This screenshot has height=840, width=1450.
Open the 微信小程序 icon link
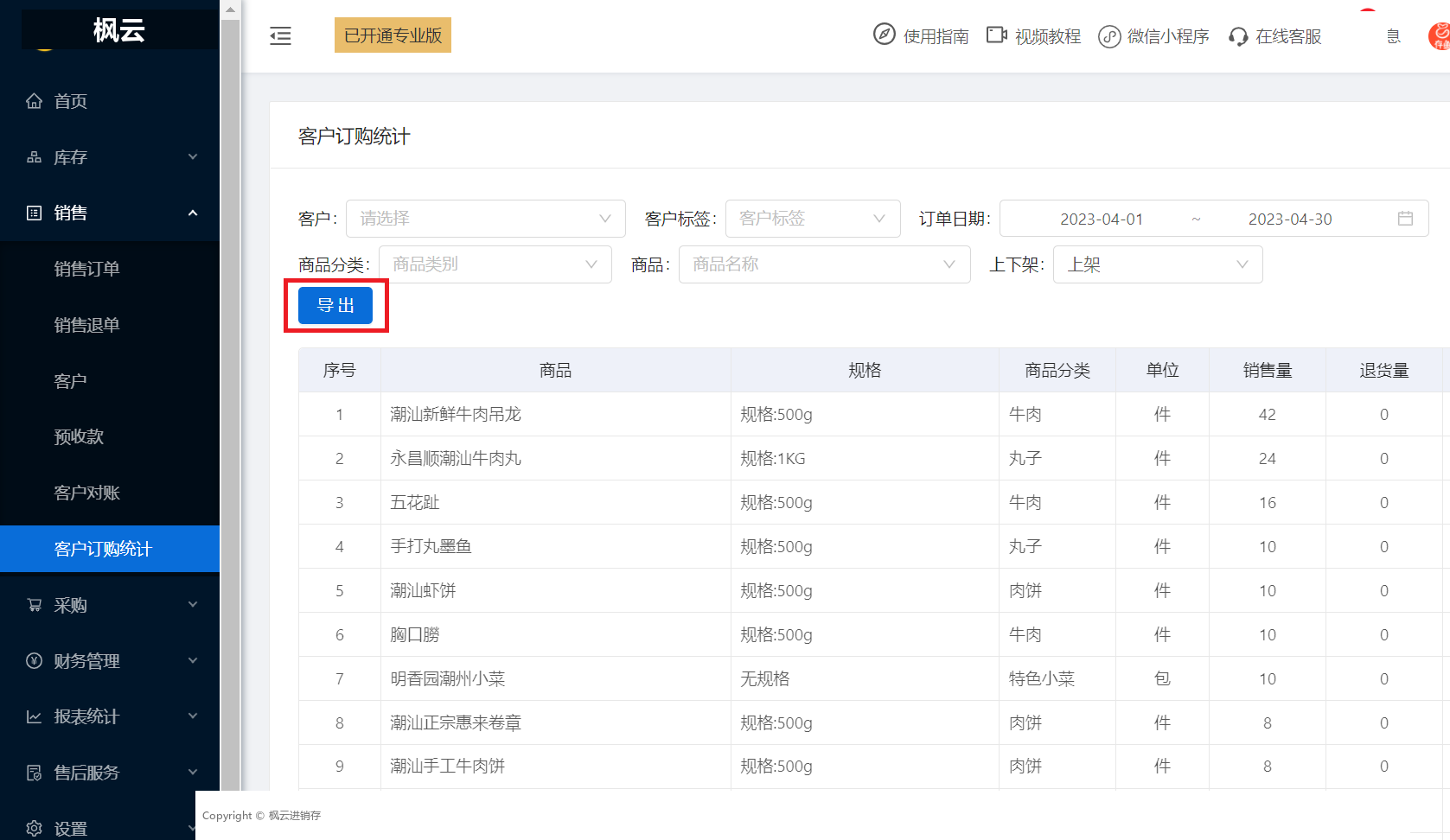pos(1109,37)
